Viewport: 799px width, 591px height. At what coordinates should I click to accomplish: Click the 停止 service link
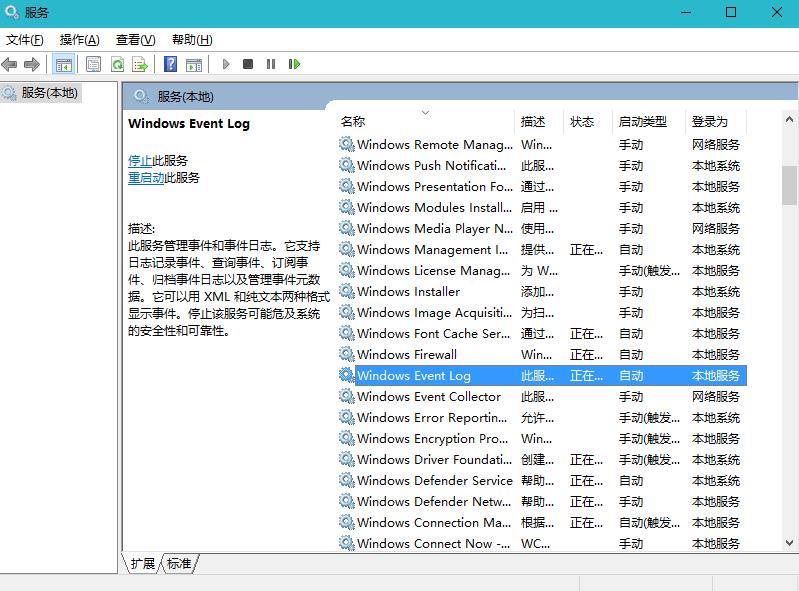(x=140, y=160)
